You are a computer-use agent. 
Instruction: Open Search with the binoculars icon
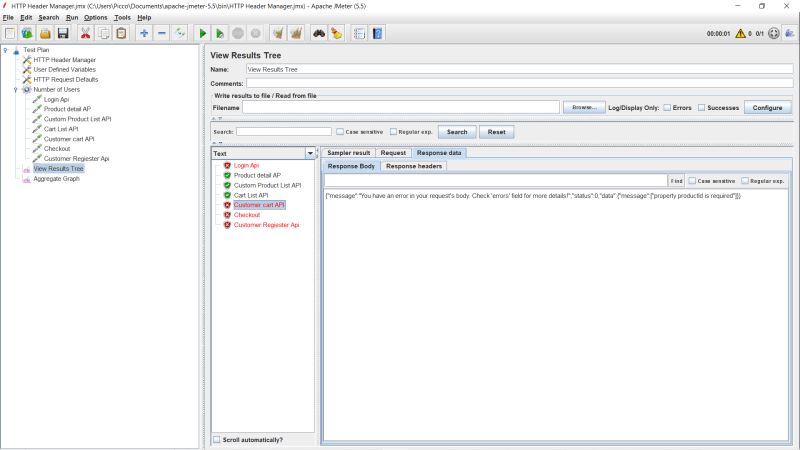[x=319, y=34]
